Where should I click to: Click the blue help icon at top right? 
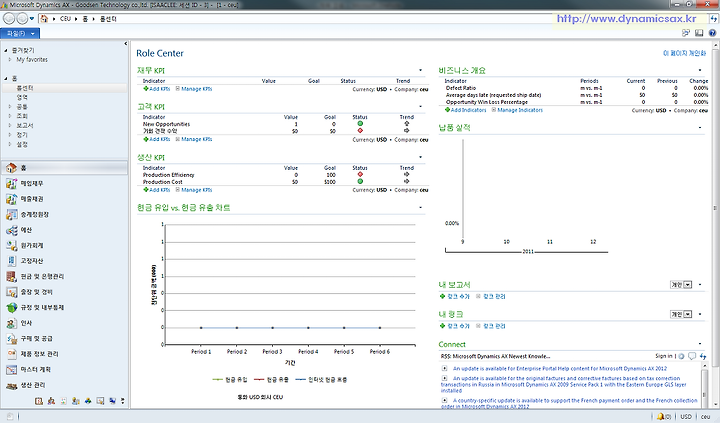pos(712,33)
